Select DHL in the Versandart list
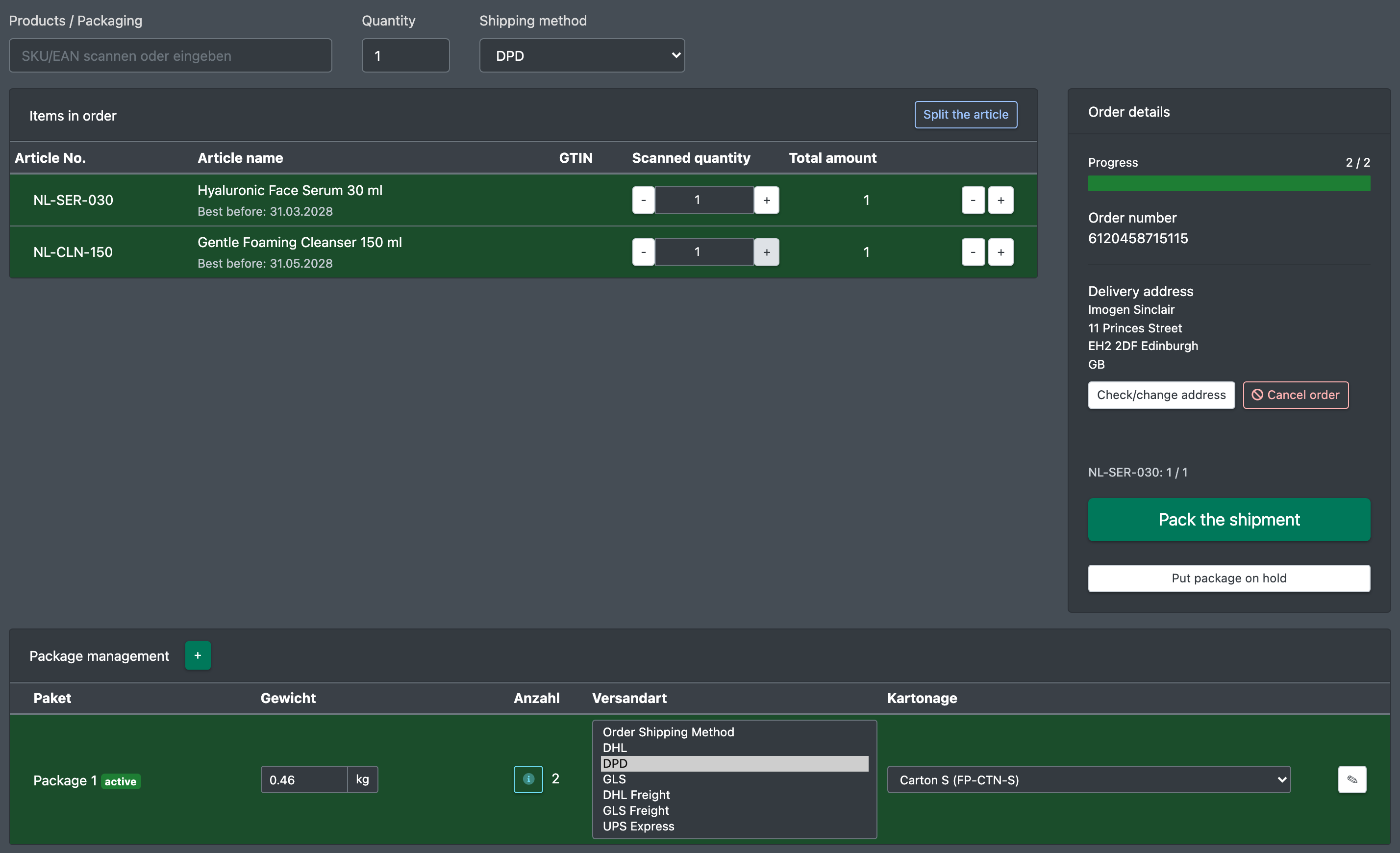 pos(734,748)
